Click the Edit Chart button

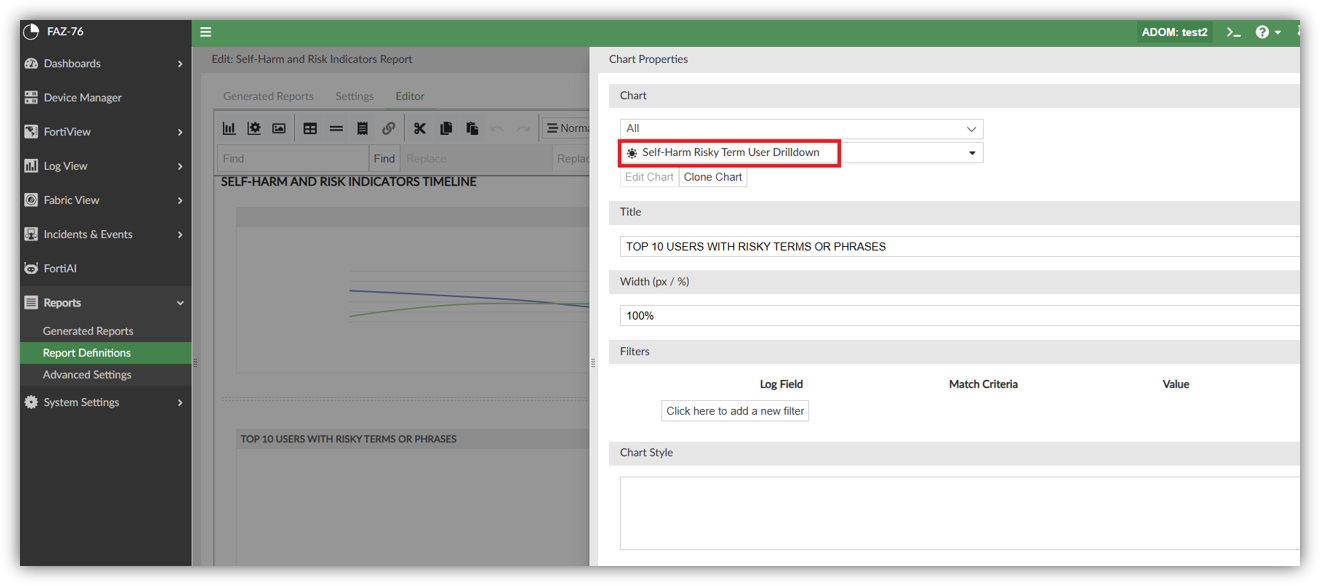649,177
